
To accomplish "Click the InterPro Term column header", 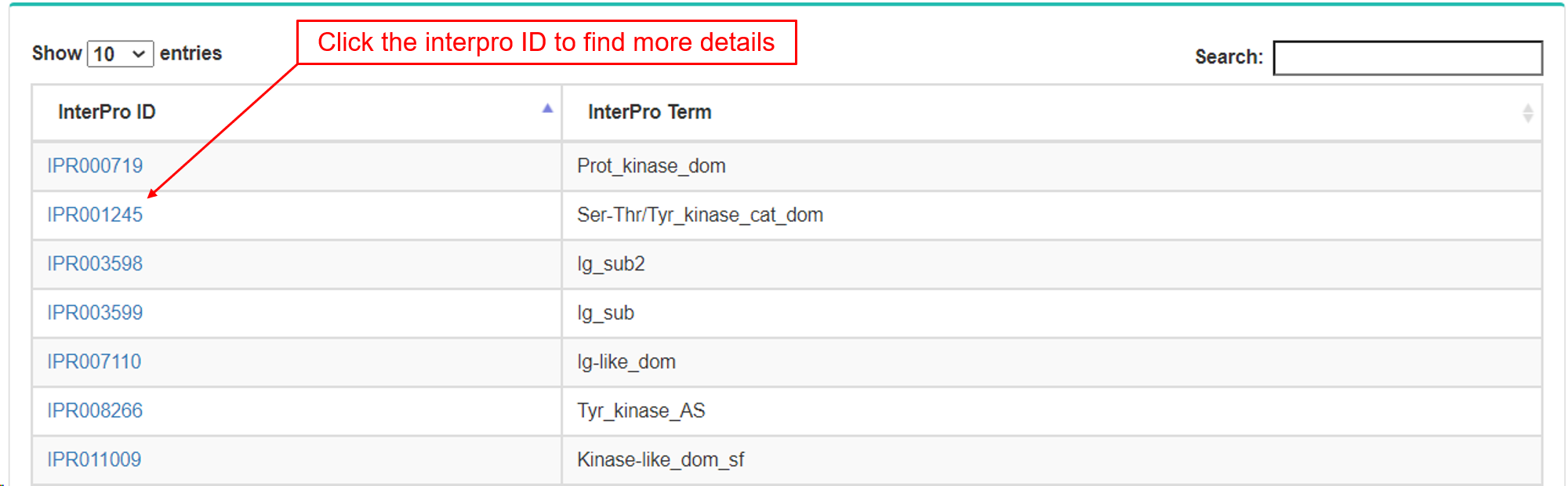I will coord(649,112).
